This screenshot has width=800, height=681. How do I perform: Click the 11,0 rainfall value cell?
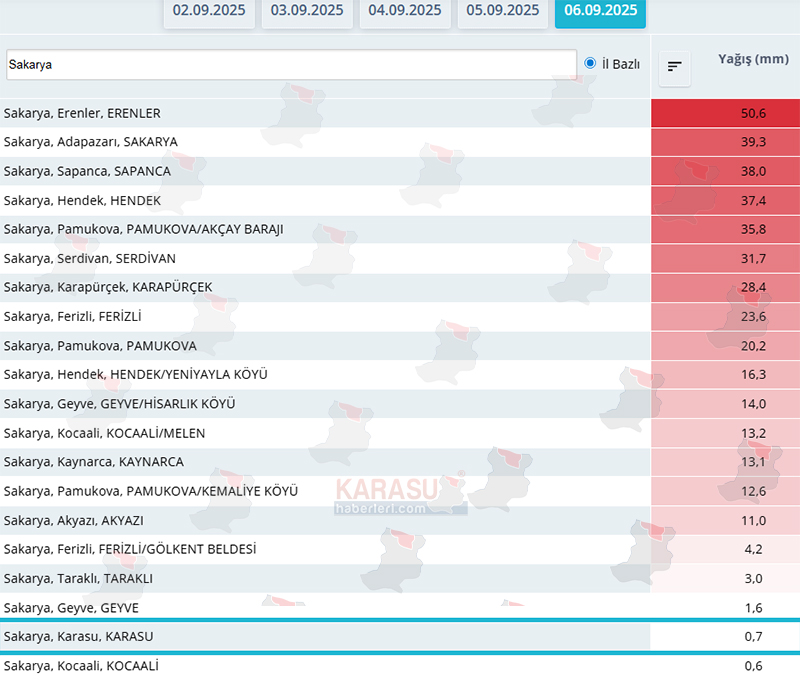pos(725,520)
